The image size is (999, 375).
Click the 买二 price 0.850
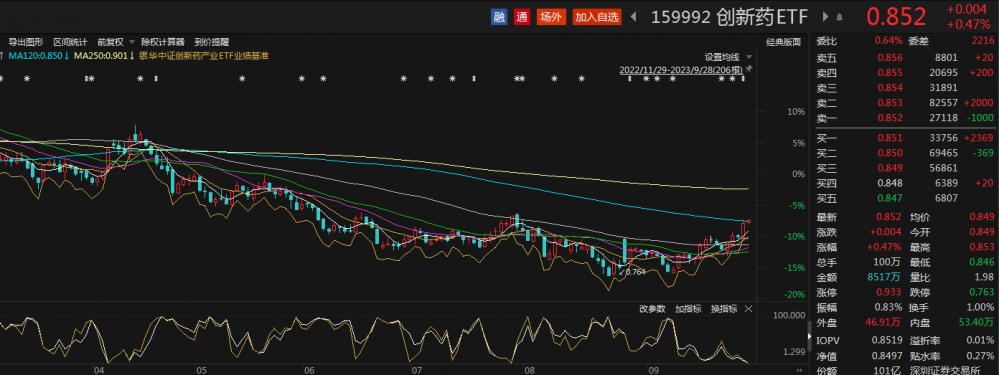coord(891,153)
